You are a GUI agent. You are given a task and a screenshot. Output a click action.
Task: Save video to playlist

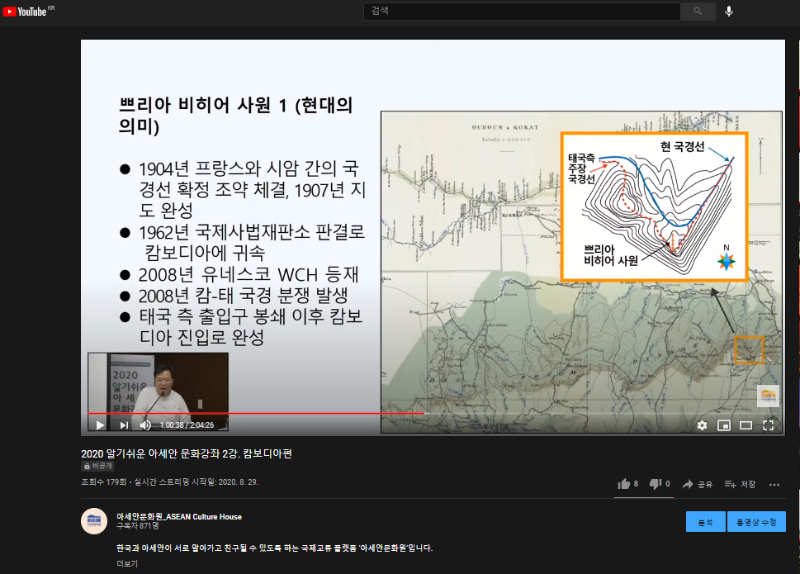(740, 484)
